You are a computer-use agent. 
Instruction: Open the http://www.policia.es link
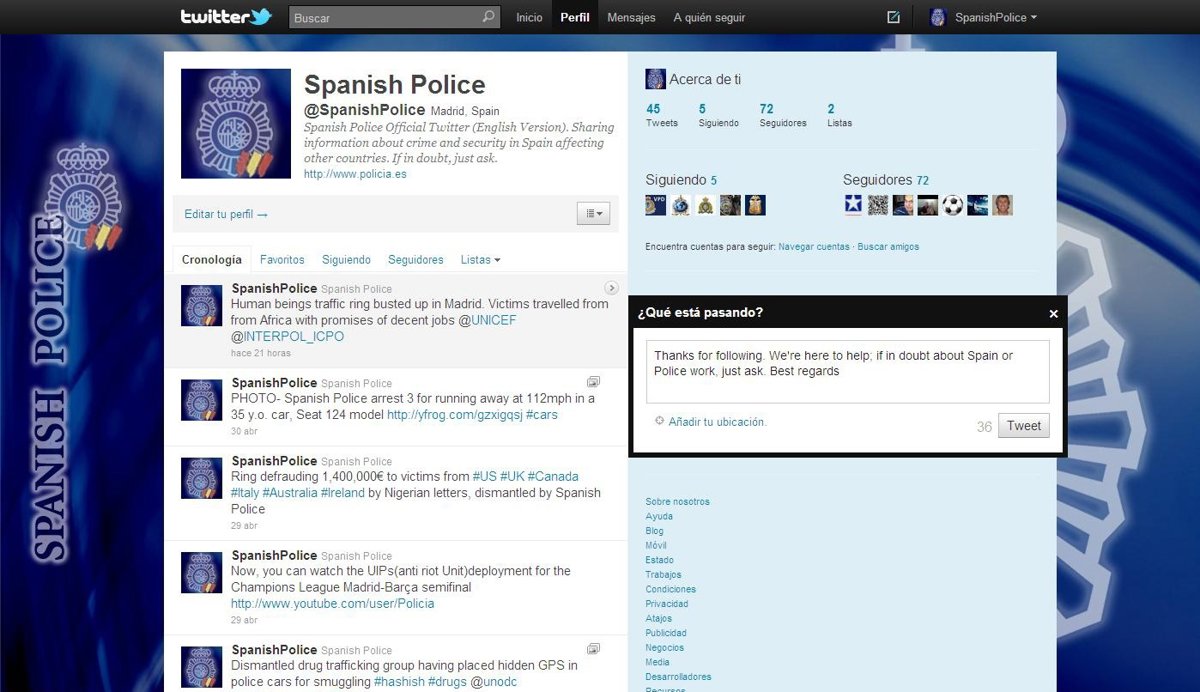point(355,174)
